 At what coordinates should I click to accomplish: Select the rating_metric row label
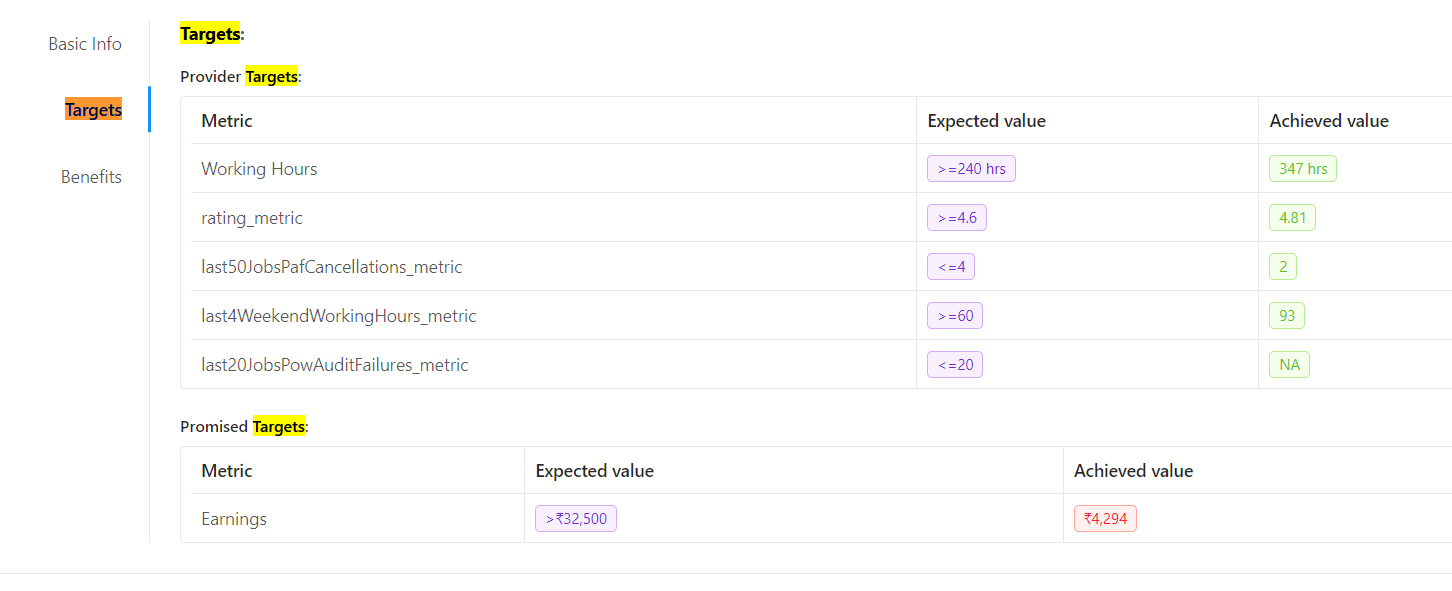[252, 218]
